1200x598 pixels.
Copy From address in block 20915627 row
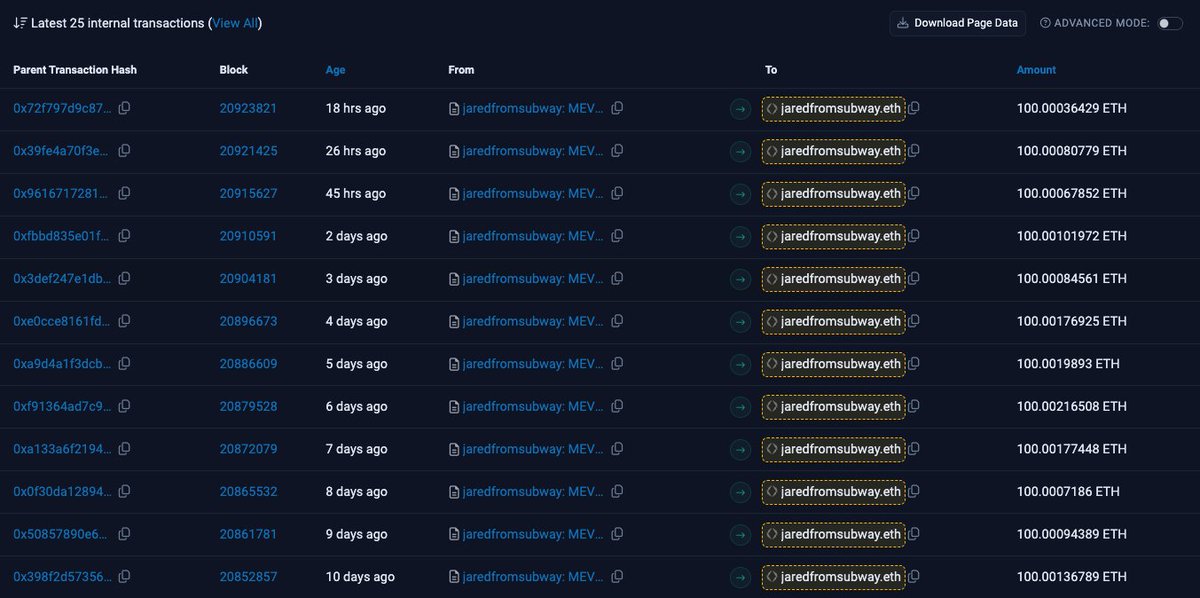(617, 194)
